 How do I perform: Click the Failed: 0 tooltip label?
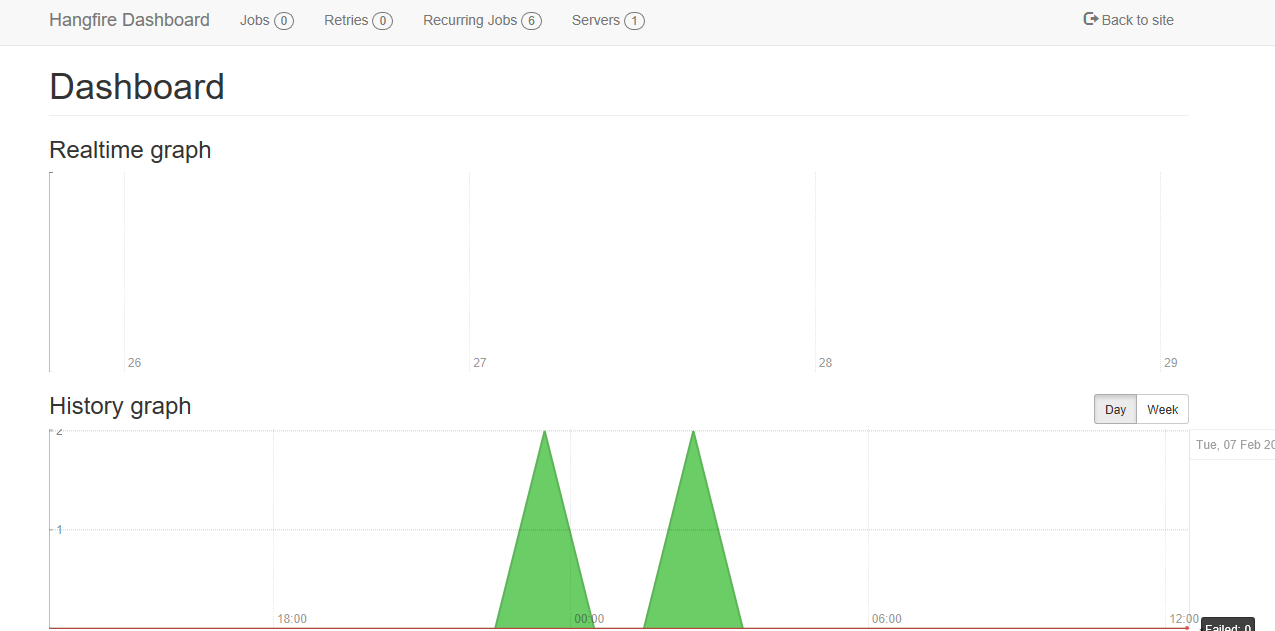point(1228,627)
